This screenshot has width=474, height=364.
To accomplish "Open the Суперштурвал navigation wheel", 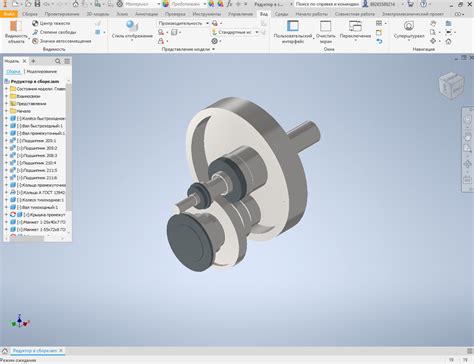I will click(409, 26).
